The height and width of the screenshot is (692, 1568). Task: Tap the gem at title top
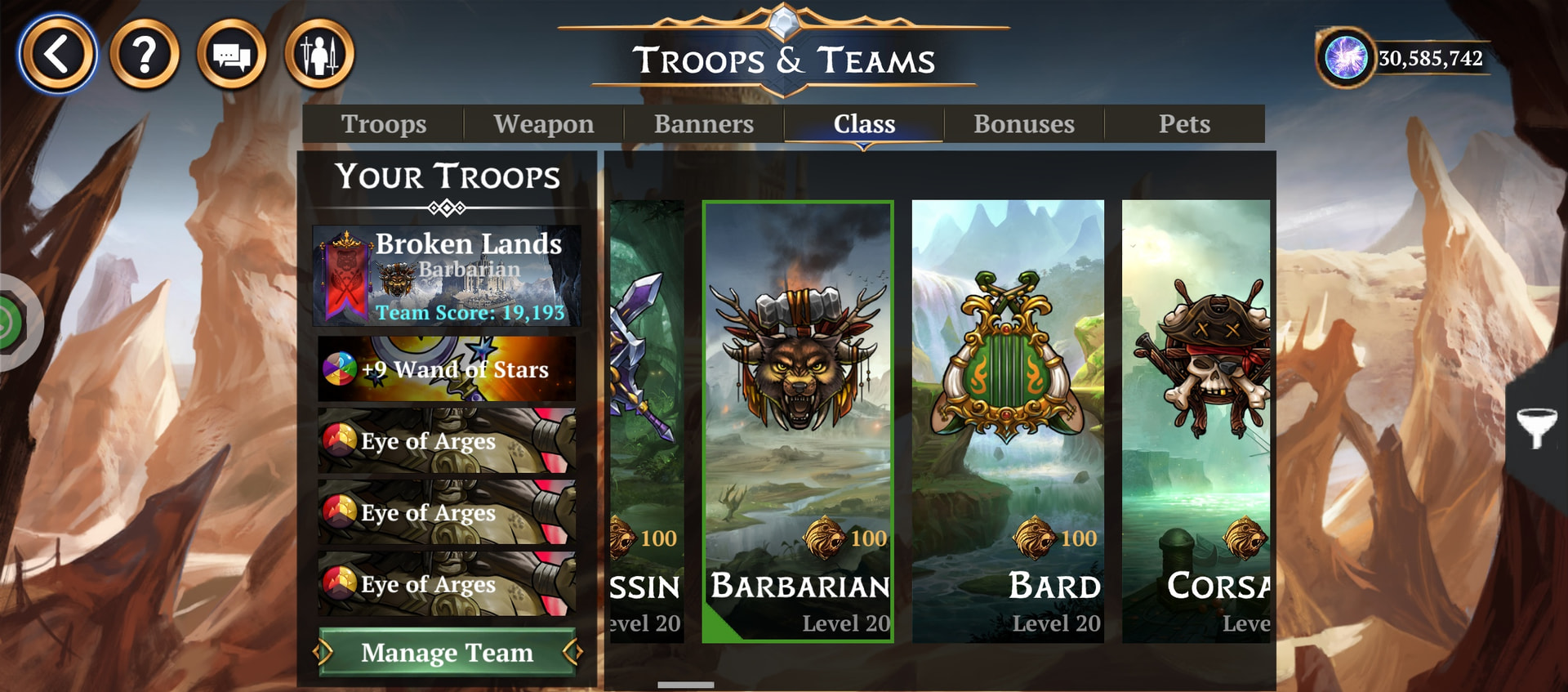click(784, 20)
